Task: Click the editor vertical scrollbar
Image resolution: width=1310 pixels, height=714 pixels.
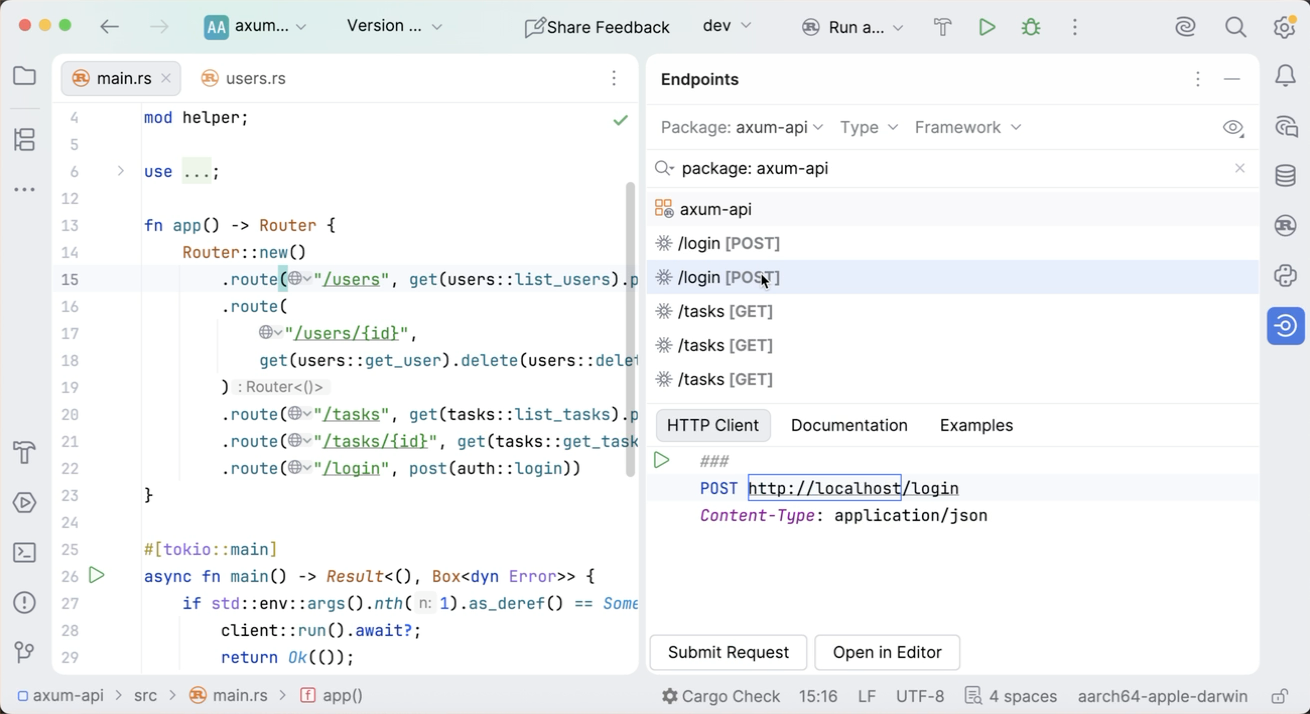Action: tap(630, 330)
